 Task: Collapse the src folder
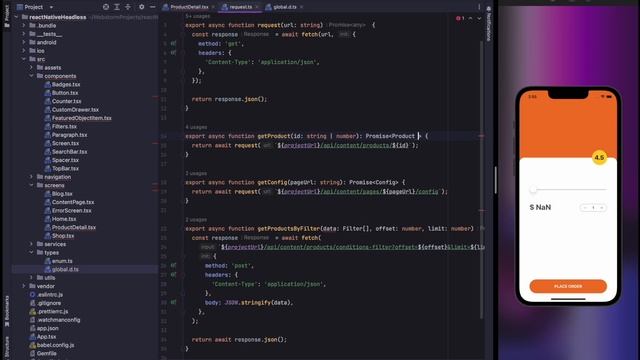(x=24, y=59)
